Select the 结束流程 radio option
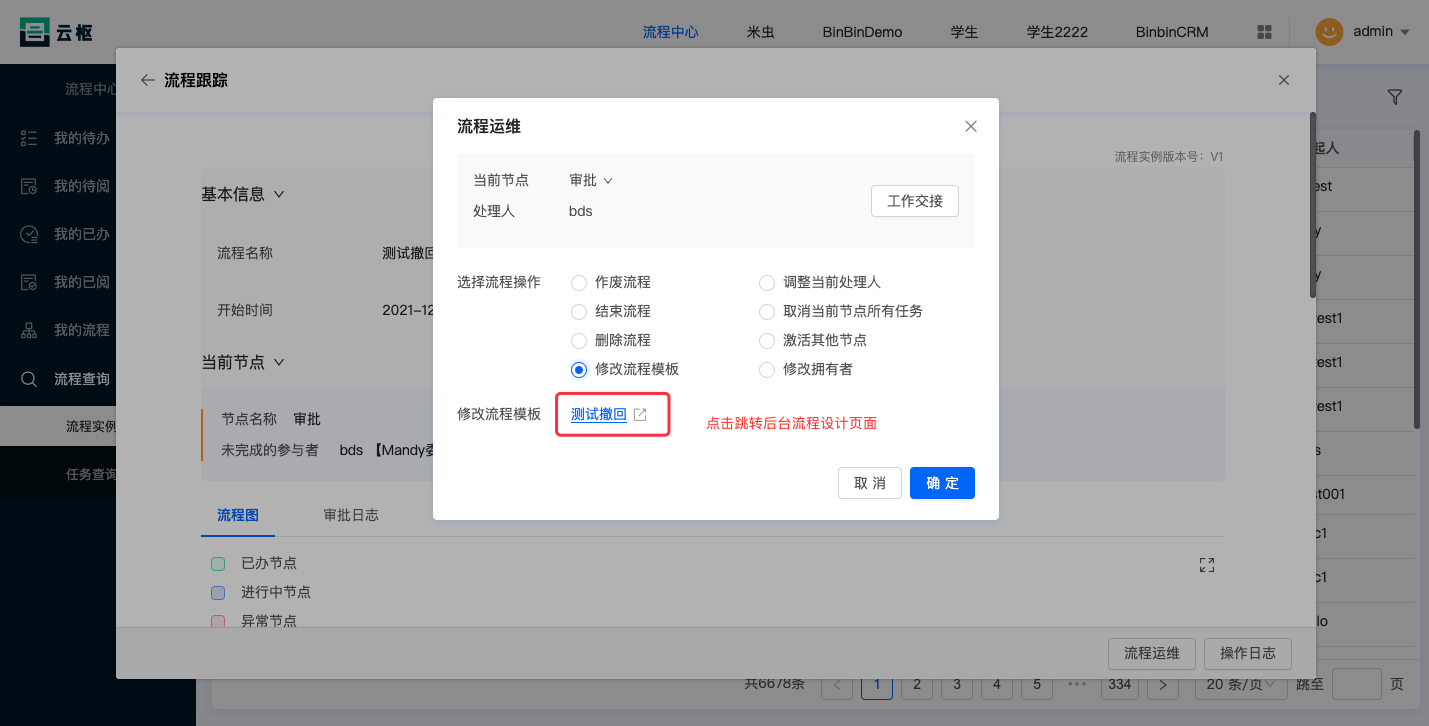 [x=579, y=312]
